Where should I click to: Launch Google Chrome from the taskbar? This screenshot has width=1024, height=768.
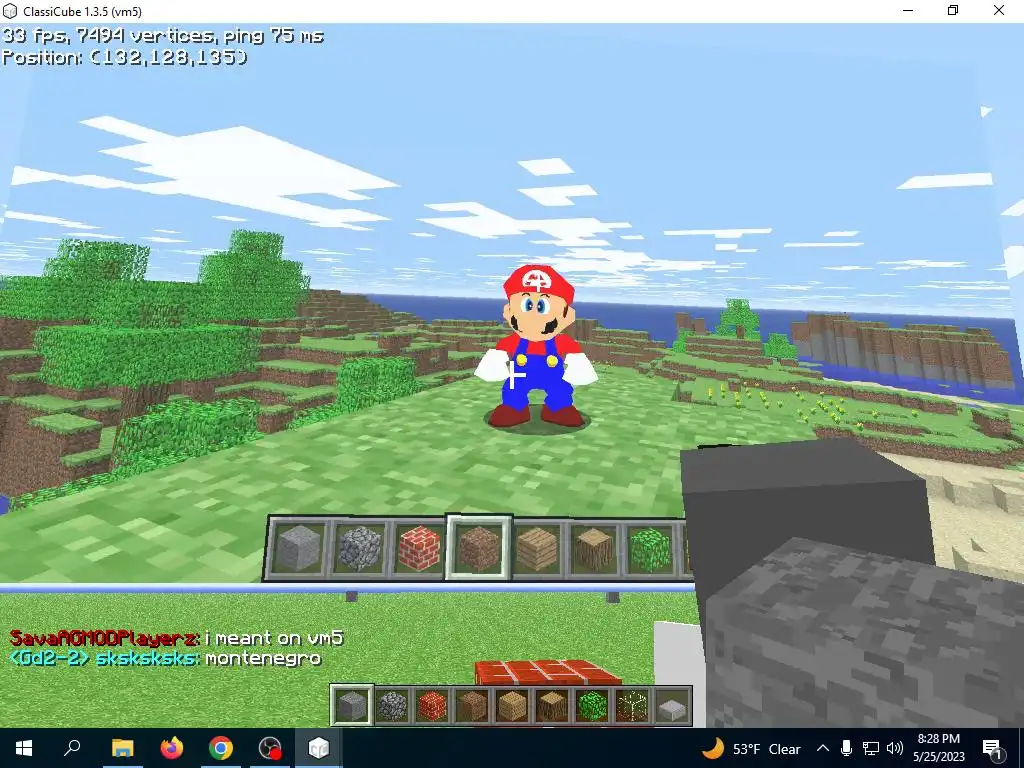coord(221,748)
